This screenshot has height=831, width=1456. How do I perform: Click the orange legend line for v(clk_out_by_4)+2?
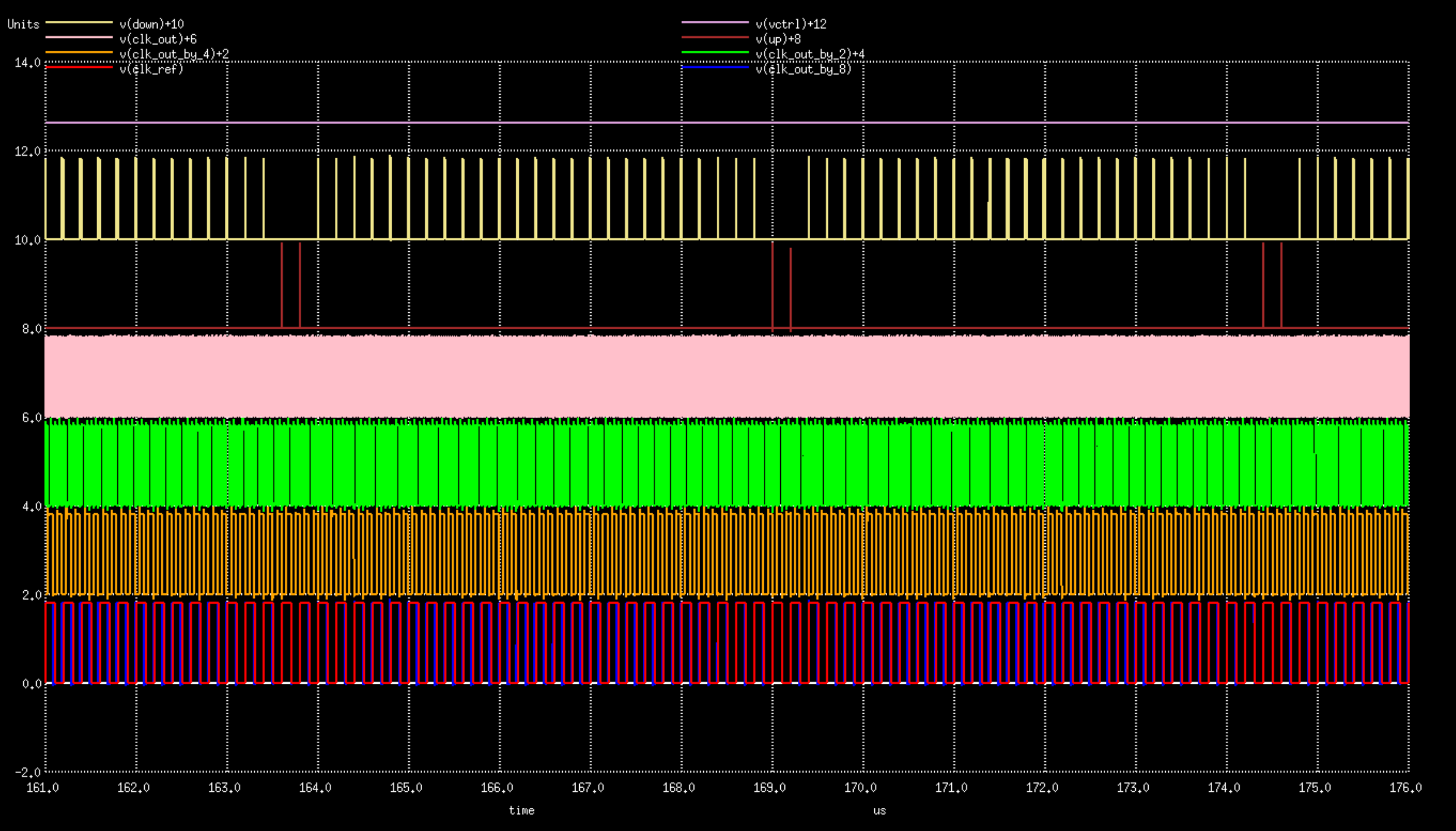coord(79,53)
